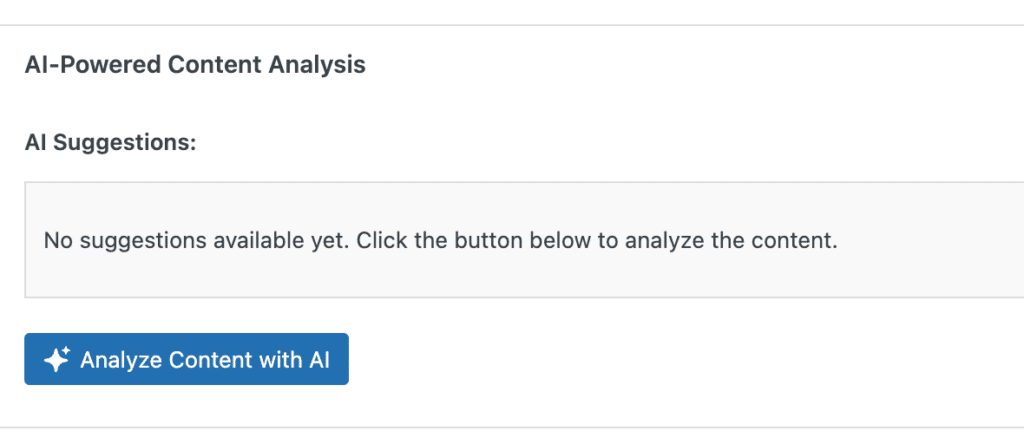Click the AI-Powered Content Analysis heading

pyautogui.click(x=195, y=65)
